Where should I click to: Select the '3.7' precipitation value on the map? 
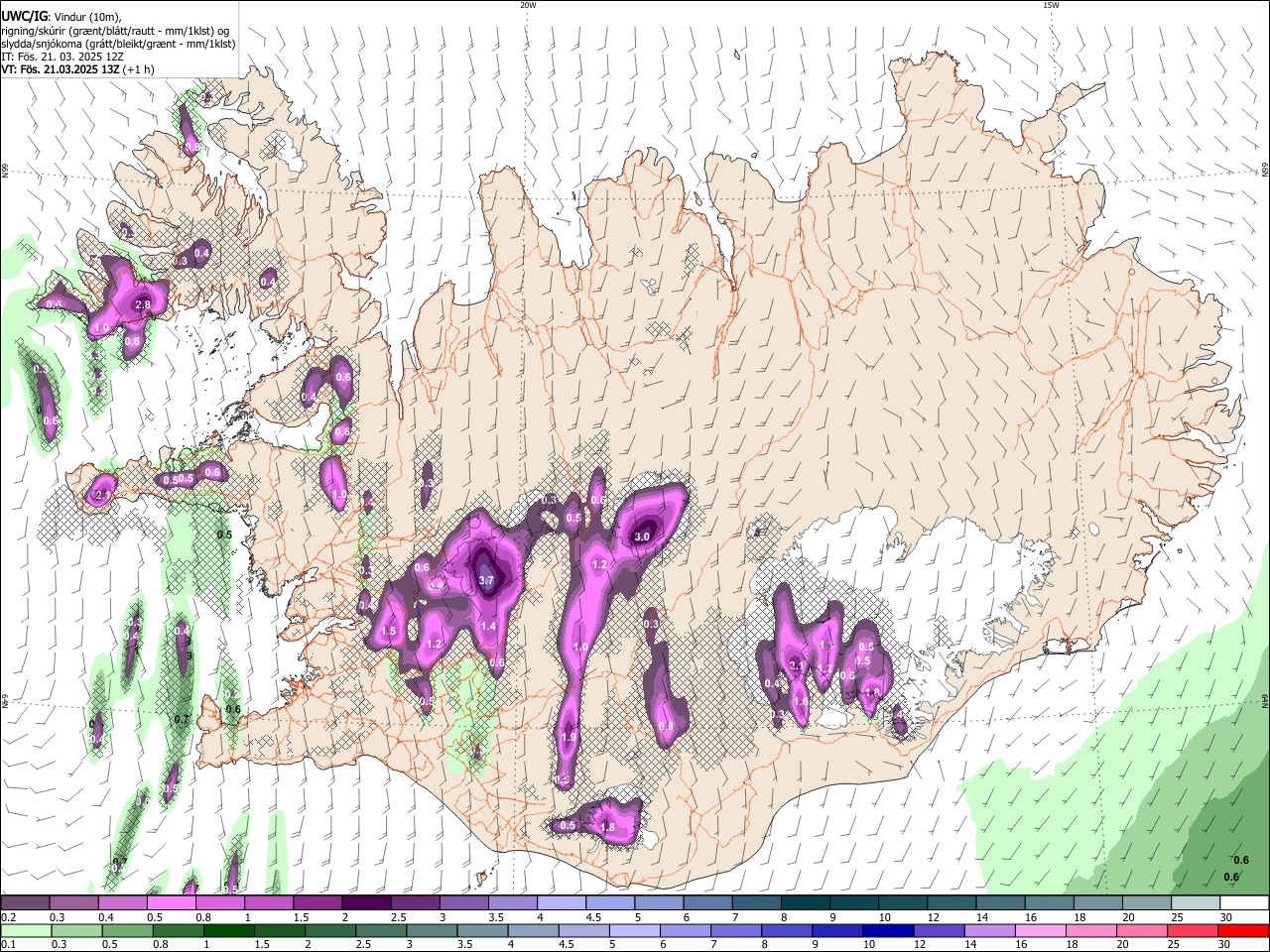pyautogui.click(x=486, y=580)
